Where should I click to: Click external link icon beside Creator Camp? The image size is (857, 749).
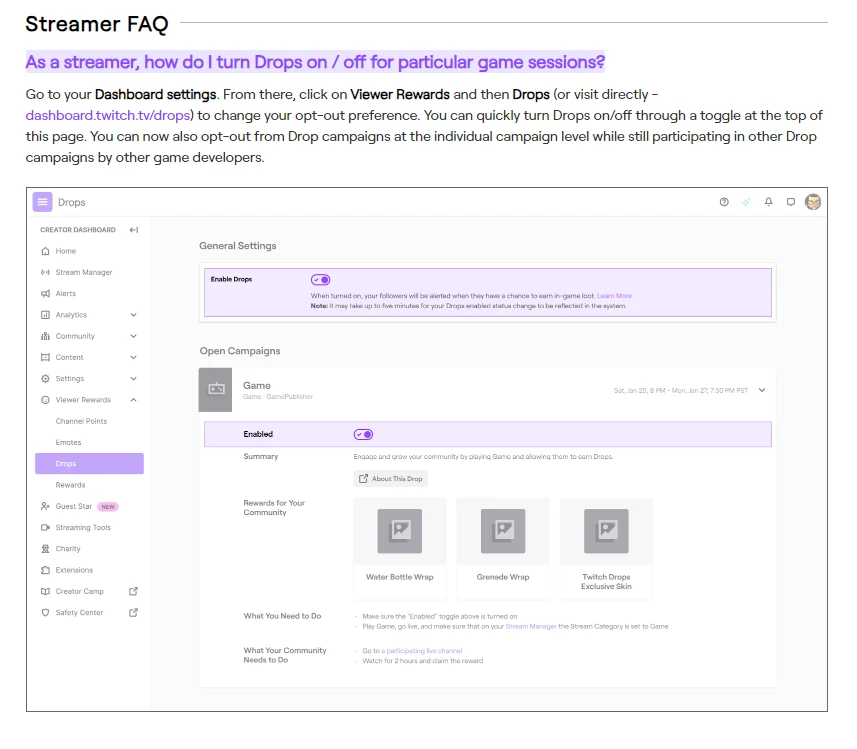[133, 591]
